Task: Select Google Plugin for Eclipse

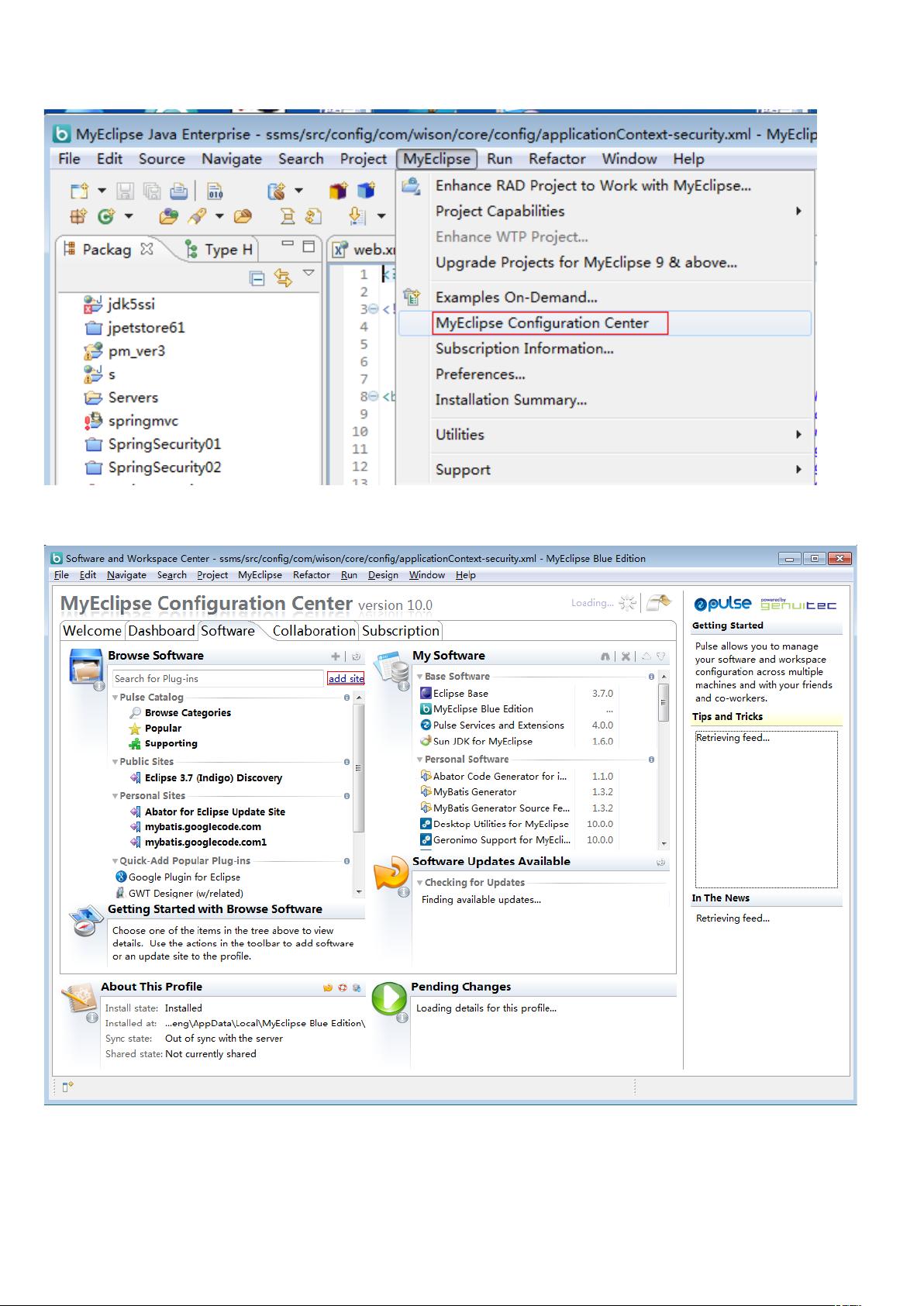Action: [x=184, y=877]
